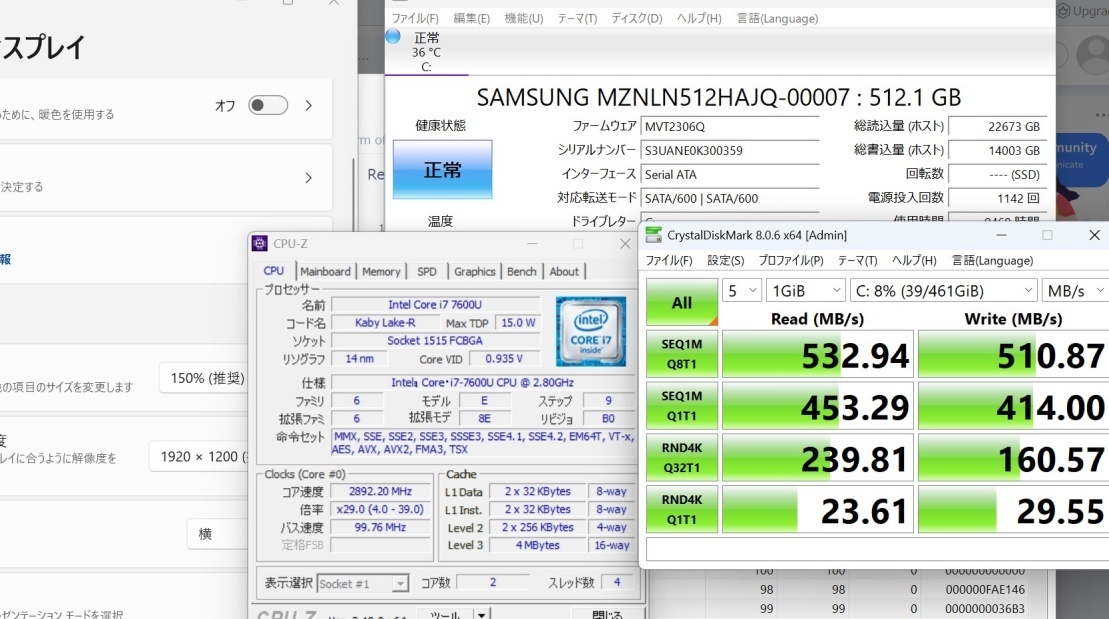This screenshot has width=1109, height=619.
Task: Open the test count dropdown showing 5
Action: [x=741, y=291]
